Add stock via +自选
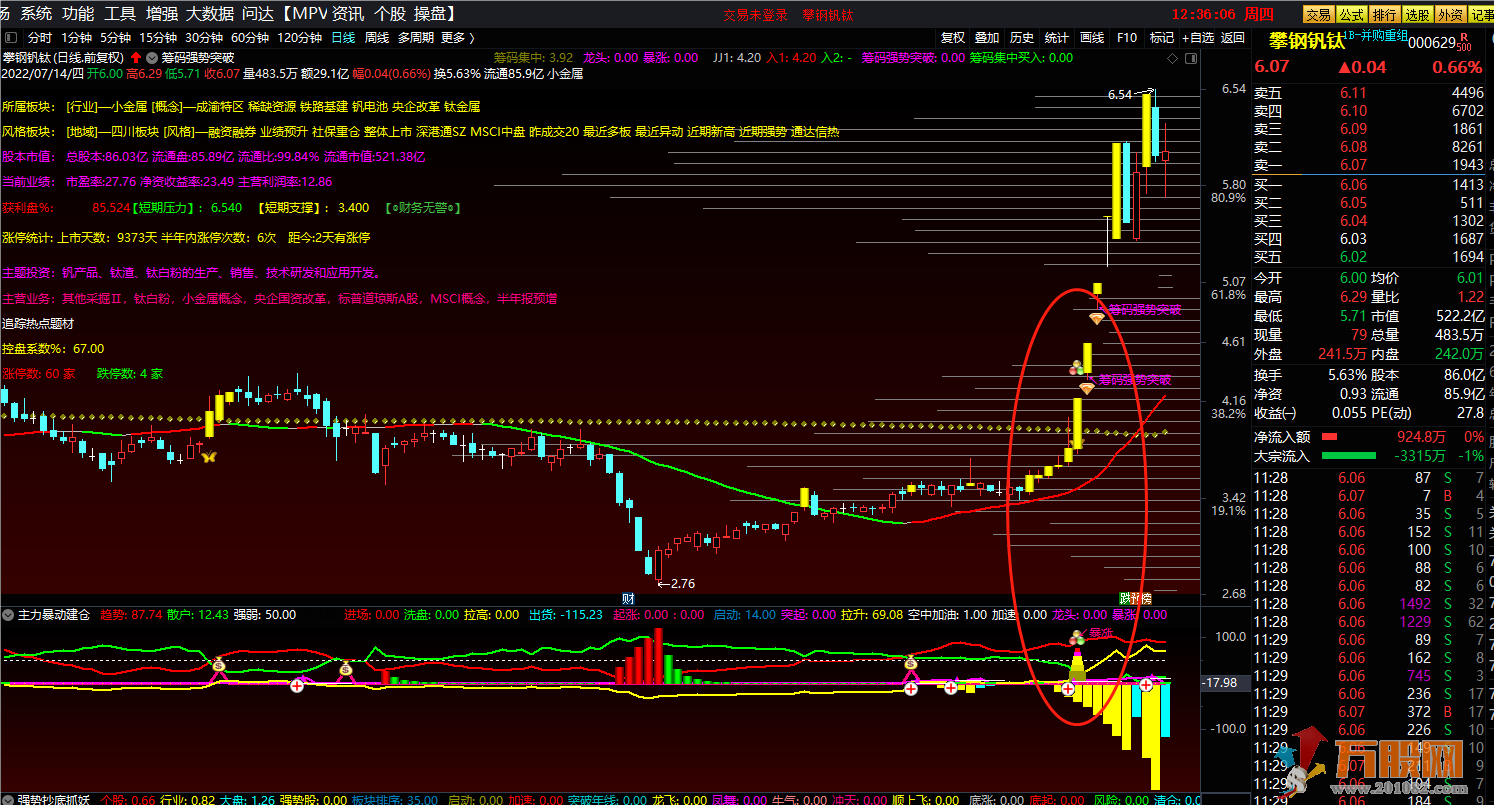The image size is (1494, 805). 1198,37
